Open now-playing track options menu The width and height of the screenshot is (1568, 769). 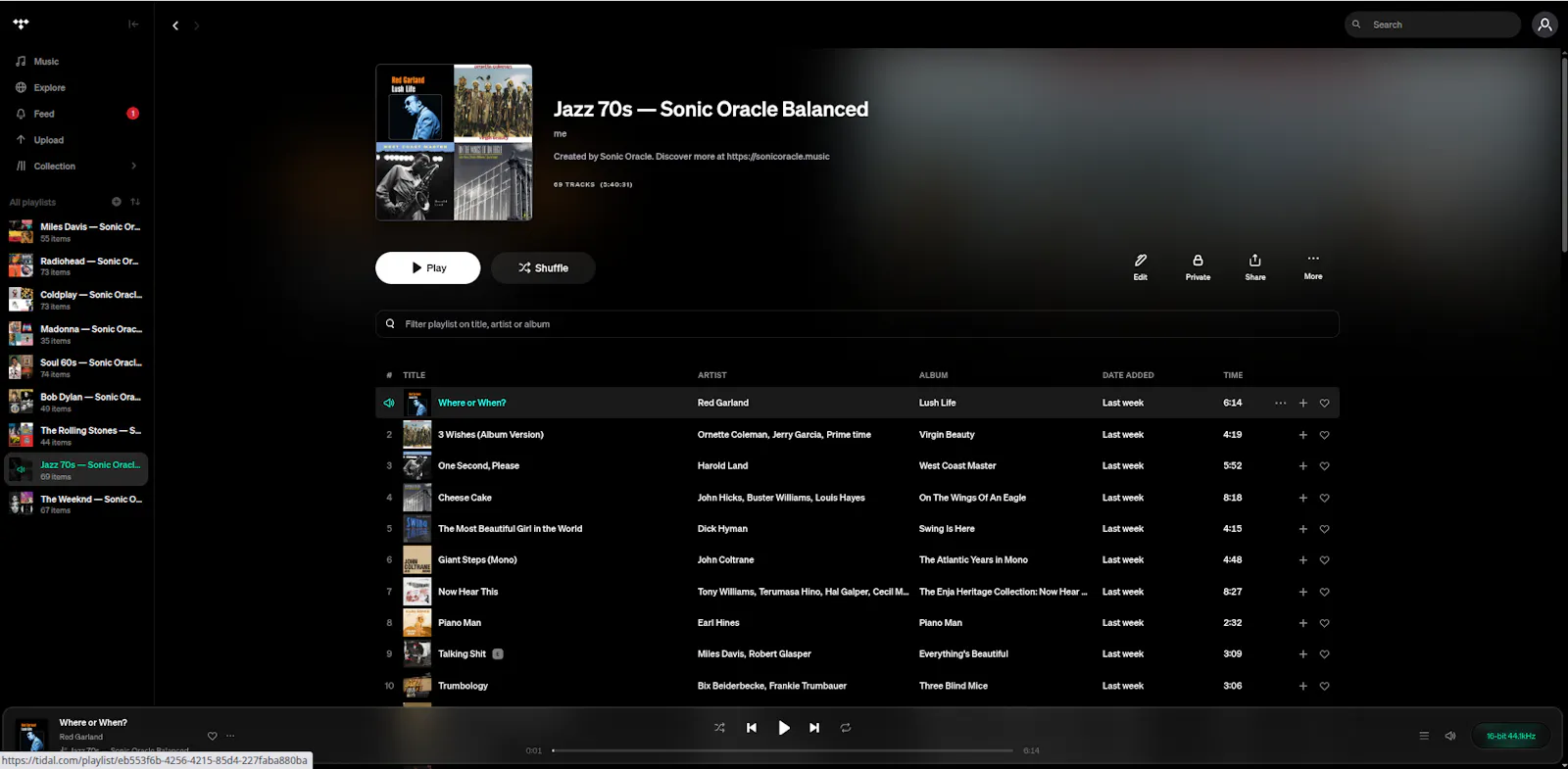pyautogui.click(x=230, y=736)
